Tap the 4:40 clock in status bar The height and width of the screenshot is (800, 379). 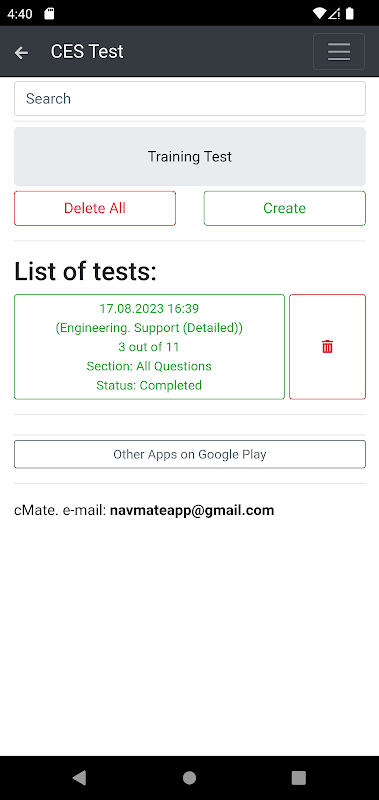tap(20, 14)
